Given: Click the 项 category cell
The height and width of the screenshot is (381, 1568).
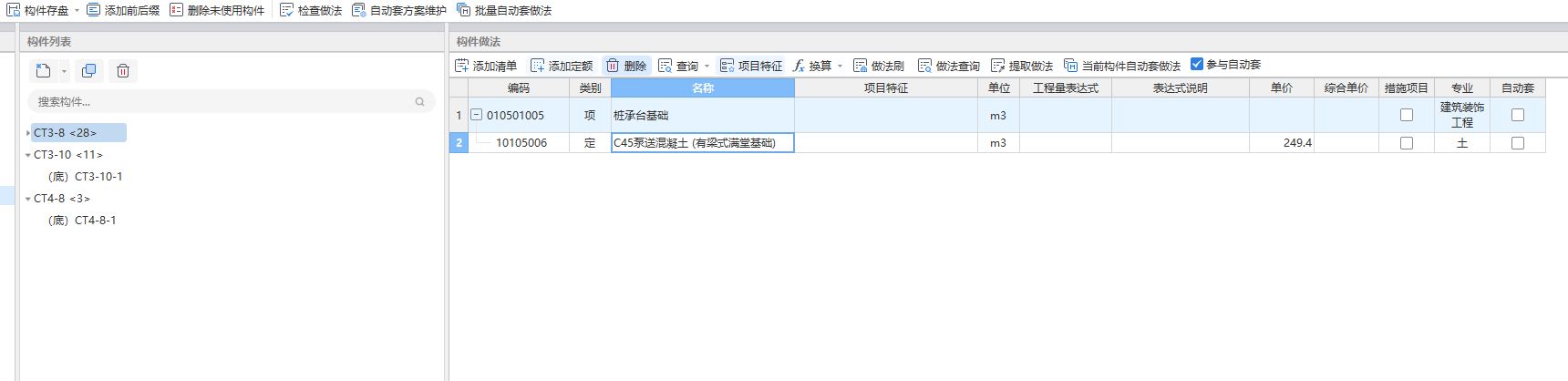Looking at the screenshot, I should [590, 116].
